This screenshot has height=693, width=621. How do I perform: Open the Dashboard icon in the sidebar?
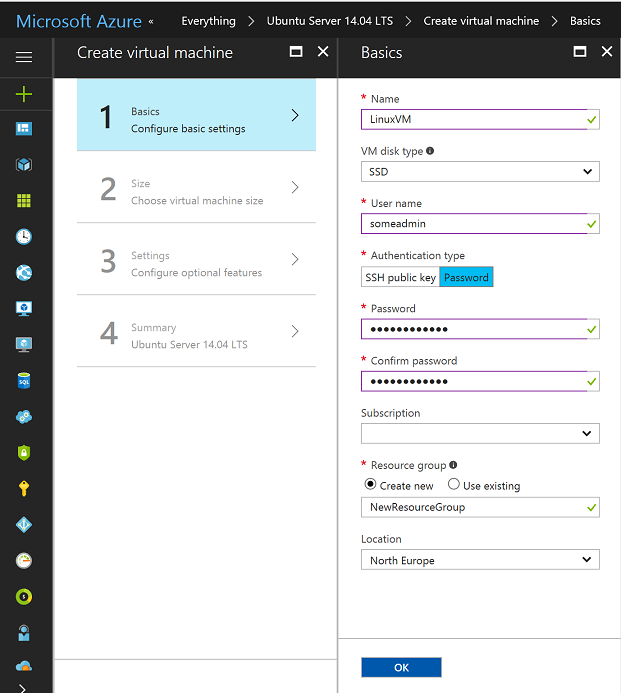pyautogui.click(x=24, y=129)
